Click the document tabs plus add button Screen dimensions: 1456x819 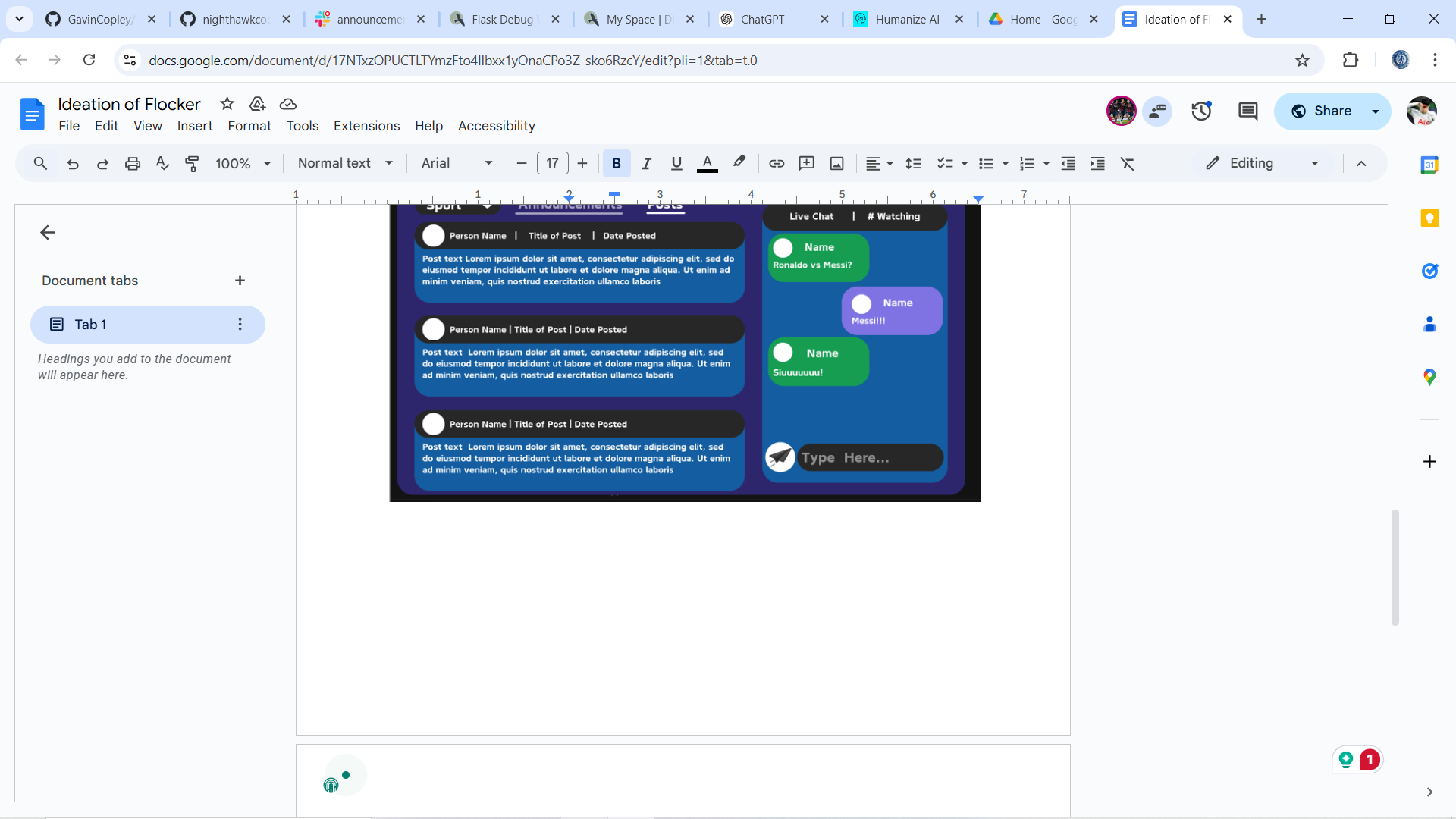pos(240,280)
